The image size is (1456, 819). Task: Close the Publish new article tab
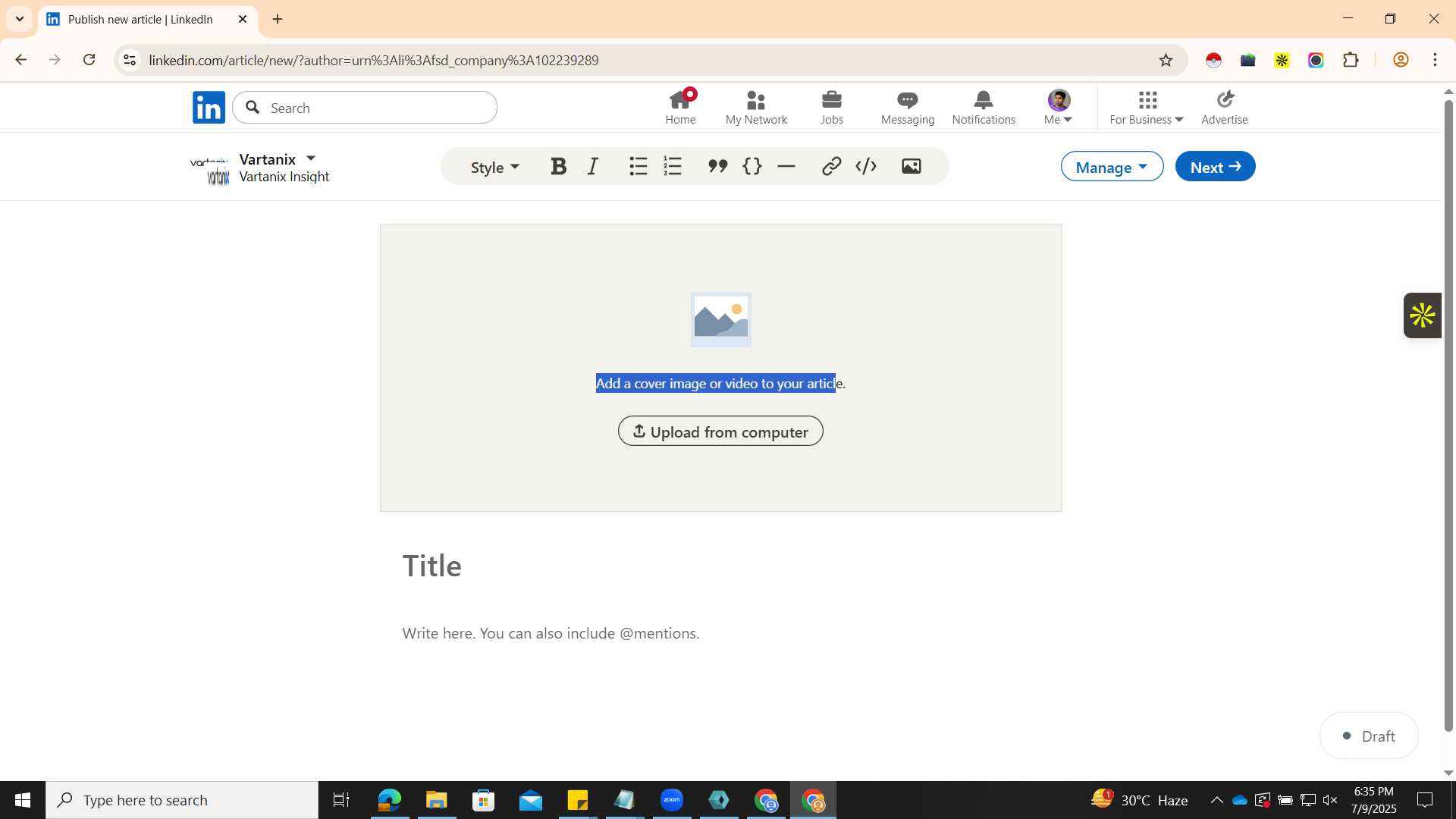click(243, 19)
